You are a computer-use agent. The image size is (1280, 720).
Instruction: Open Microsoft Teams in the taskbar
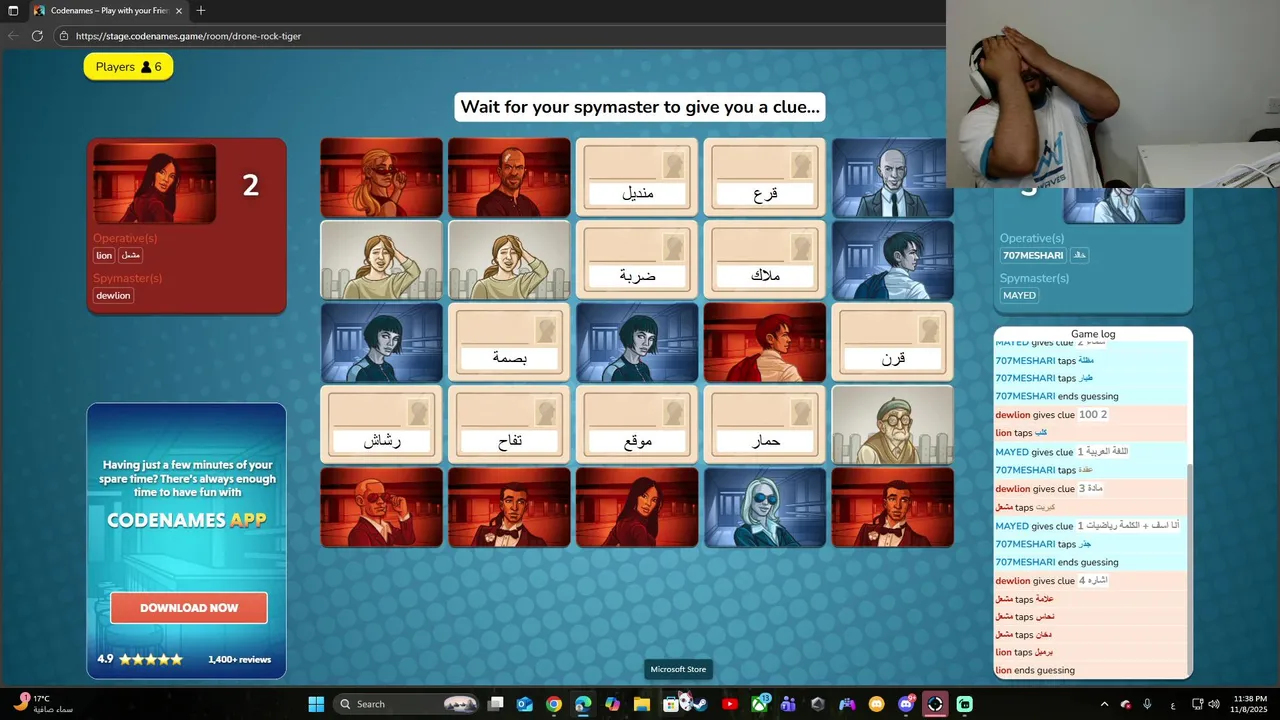click(789, 704)
